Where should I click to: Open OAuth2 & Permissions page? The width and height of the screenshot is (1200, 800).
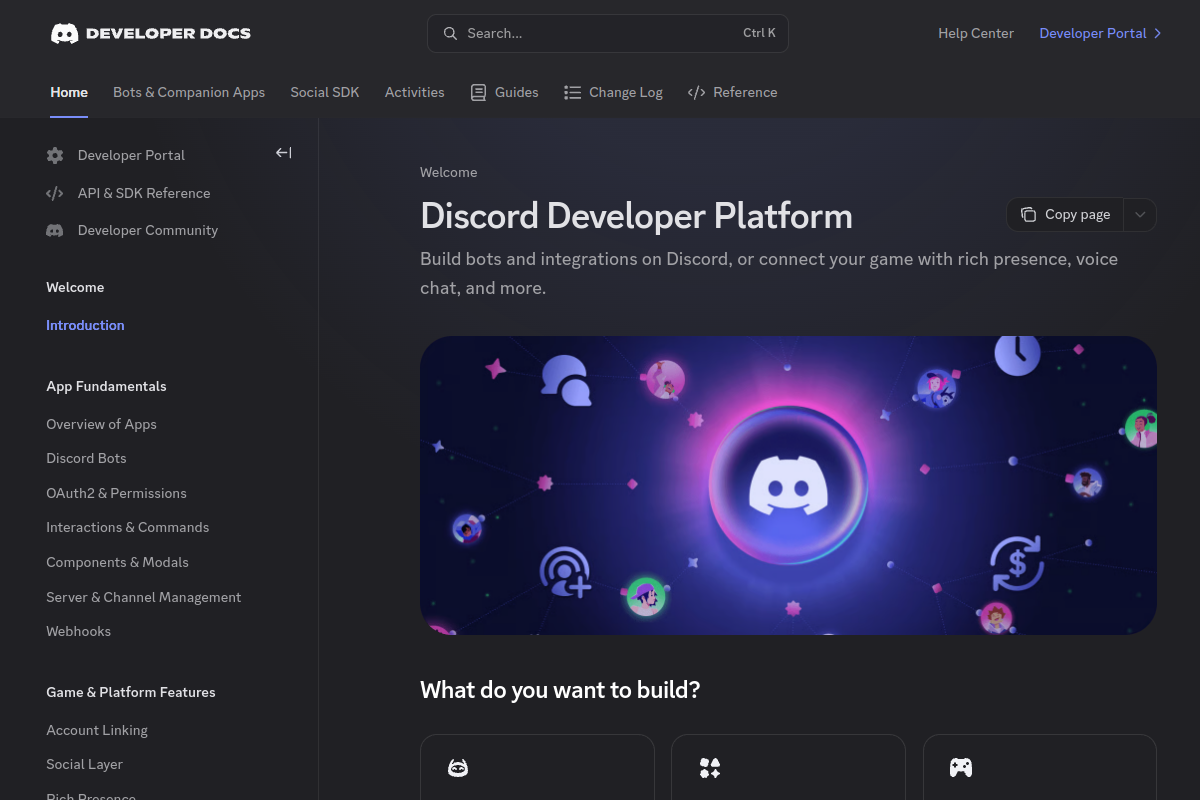[116, 493]
